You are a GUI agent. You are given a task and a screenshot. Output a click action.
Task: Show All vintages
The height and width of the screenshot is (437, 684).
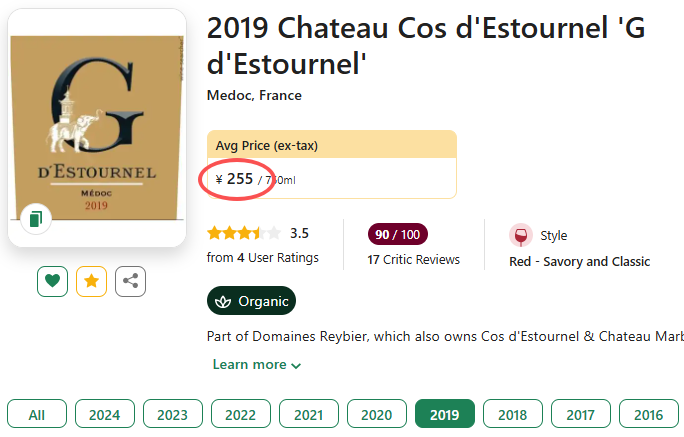pyautogui.click(x=37, y=414)
